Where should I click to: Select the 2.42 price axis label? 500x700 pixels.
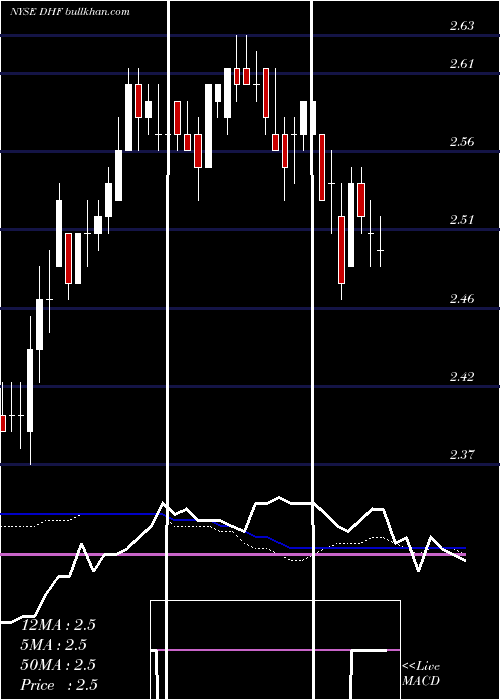(462, 377)
